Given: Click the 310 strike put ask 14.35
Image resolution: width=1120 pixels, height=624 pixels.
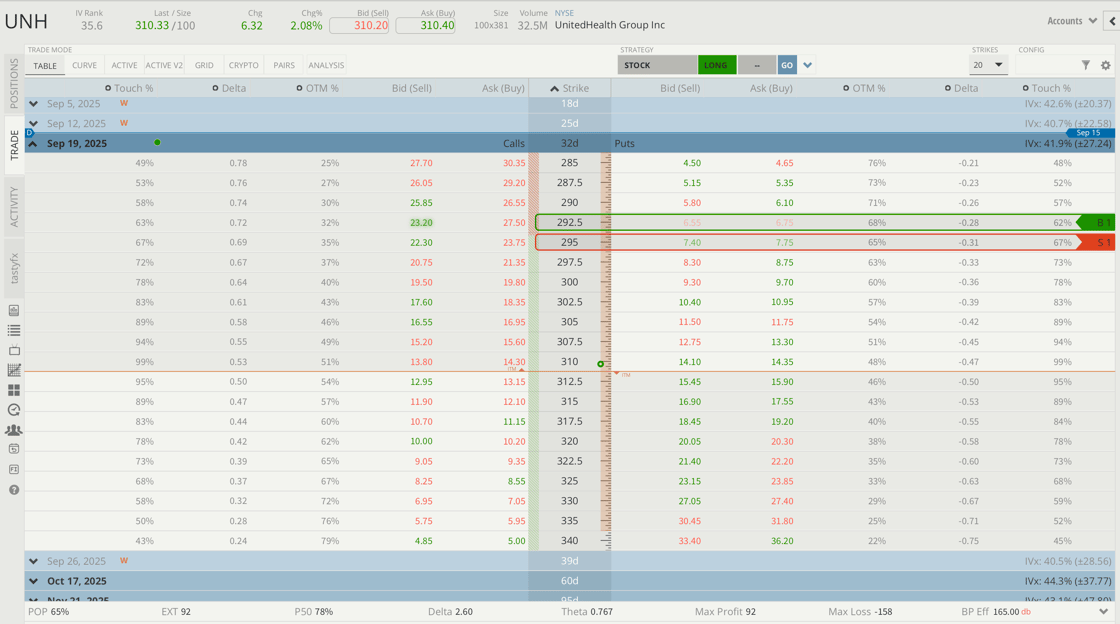Looking at the screenshot, I should click(x=782, y=362).
